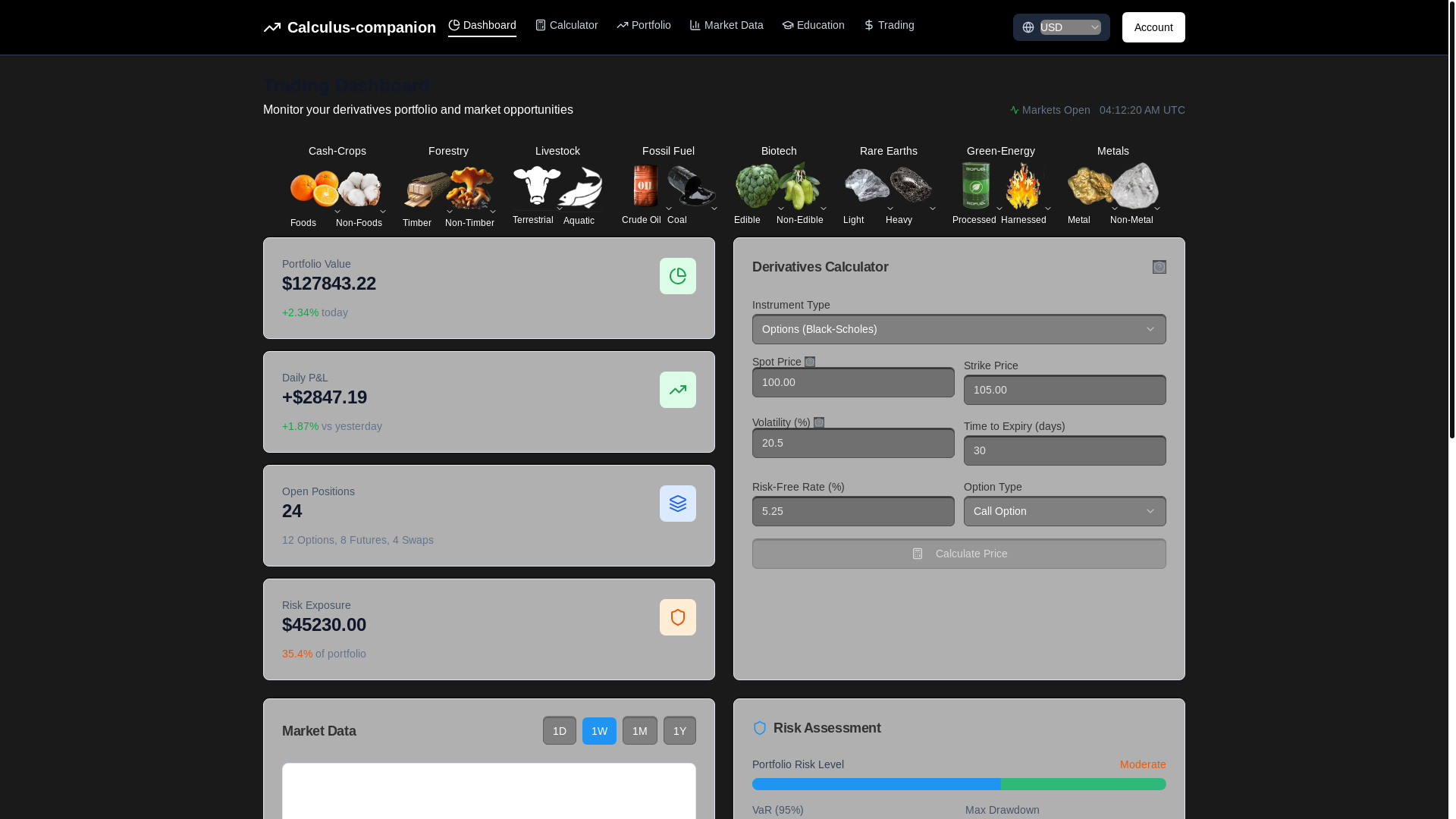This screenshot has width=1456, height=819.
Task: Select the Timber logs icon
Action: [x=426, y=188]
